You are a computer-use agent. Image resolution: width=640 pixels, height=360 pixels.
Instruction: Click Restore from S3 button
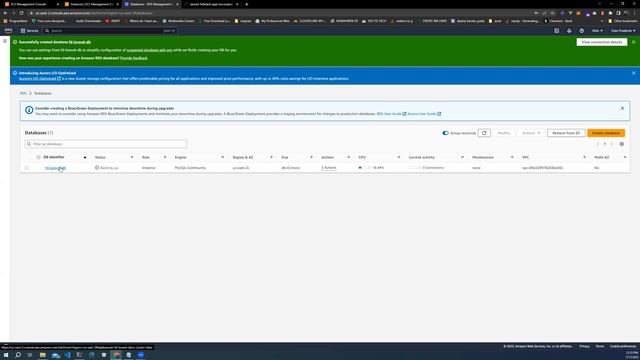tap(566, 133)
